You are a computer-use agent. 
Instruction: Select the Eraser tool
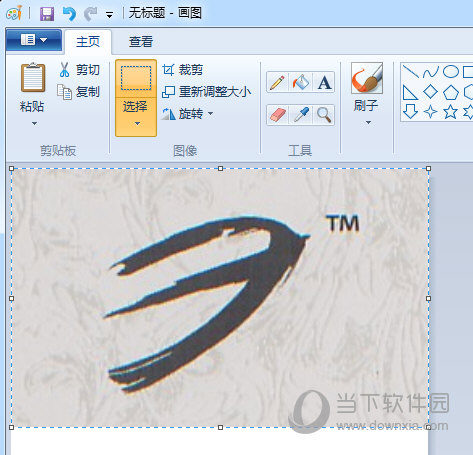click(x=277, y=115)
